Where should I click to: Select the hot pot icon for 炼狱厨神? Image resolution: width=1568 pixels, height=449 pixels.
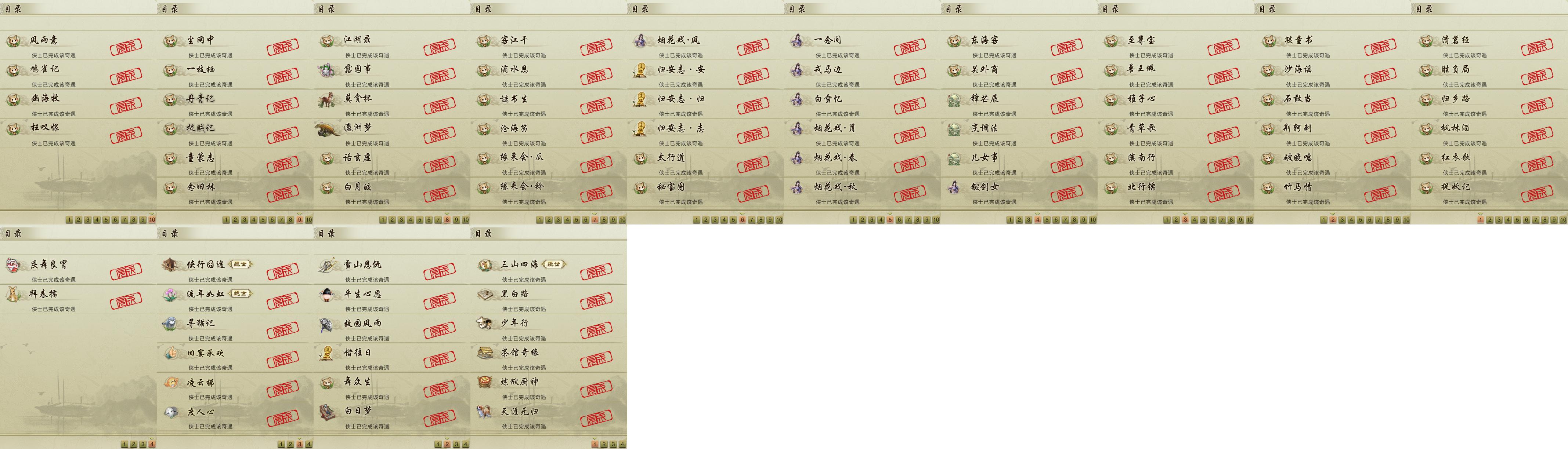484,382
